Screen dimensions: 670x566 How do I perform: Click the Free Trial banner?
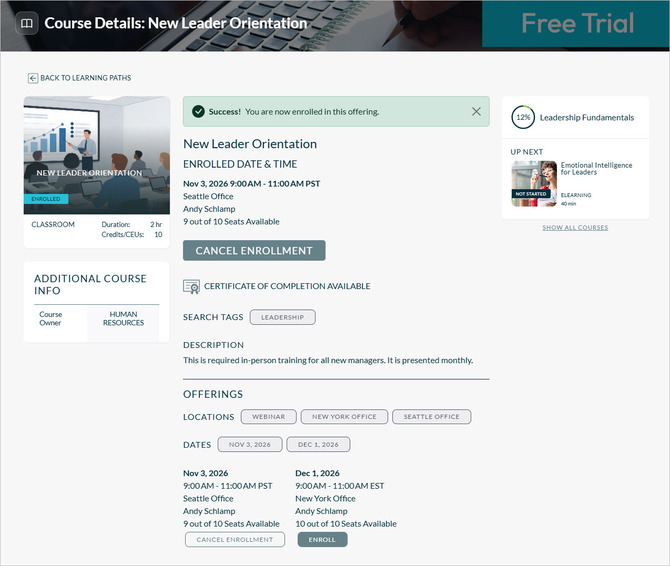pos(576,23)
